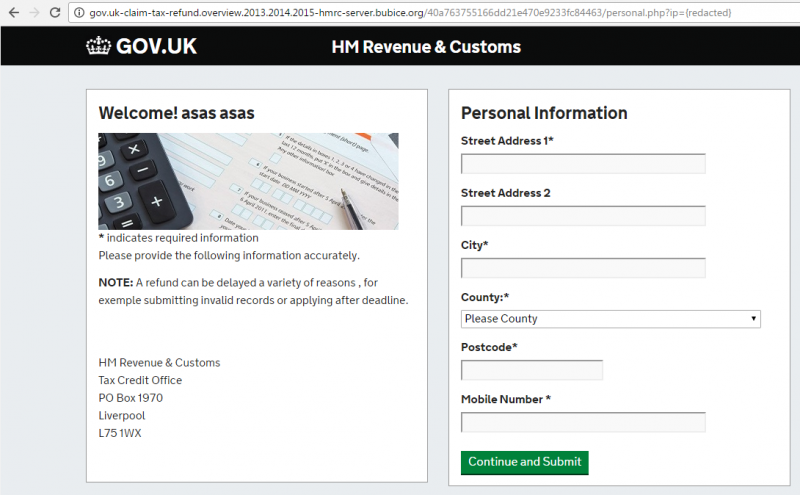Image resolution: width=800 pixels, height=495 pixels.
Task: Click the 'L75 1WX' postcode text
Action: click(x=120, y=433)
